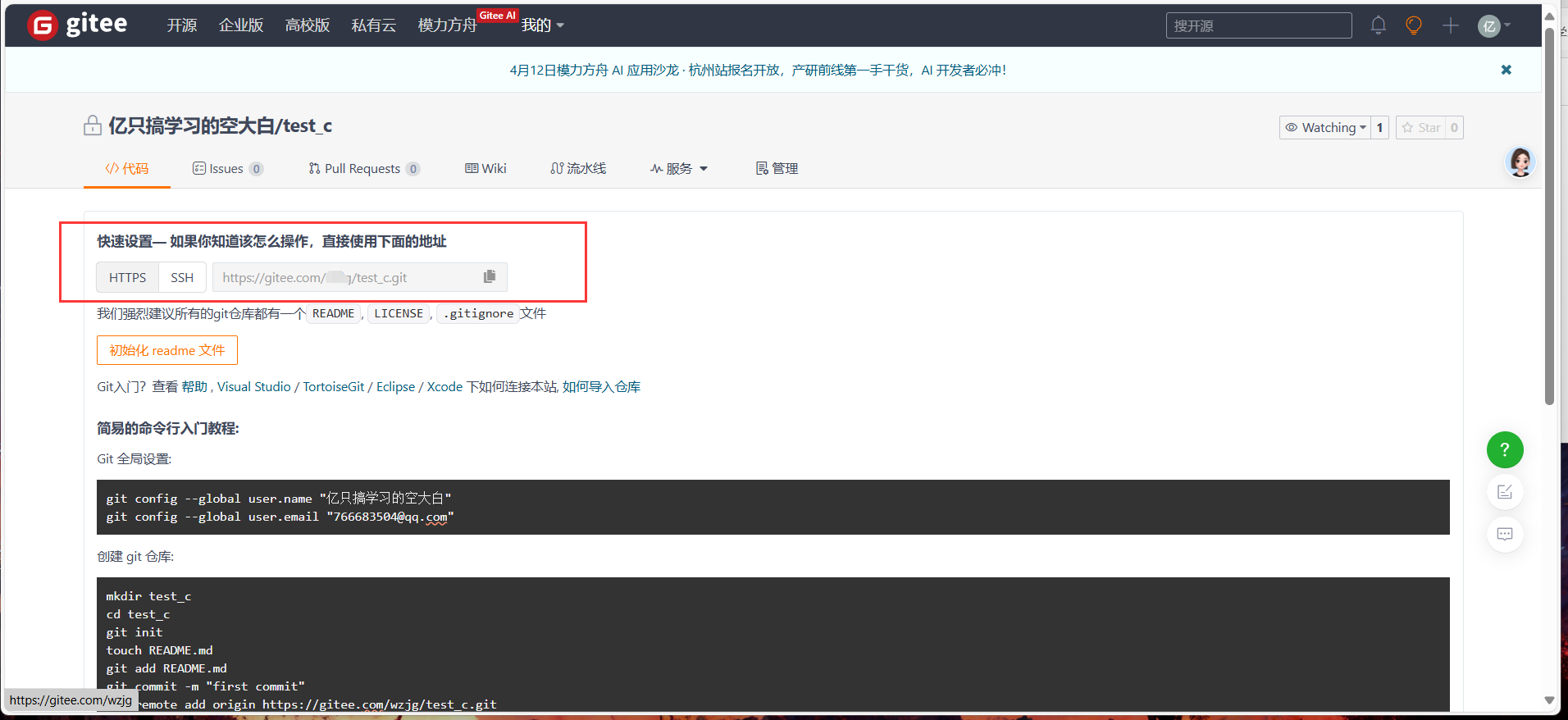Switch to the 代码 tab
Screen dimensions: 1568x720
point(127,168)
